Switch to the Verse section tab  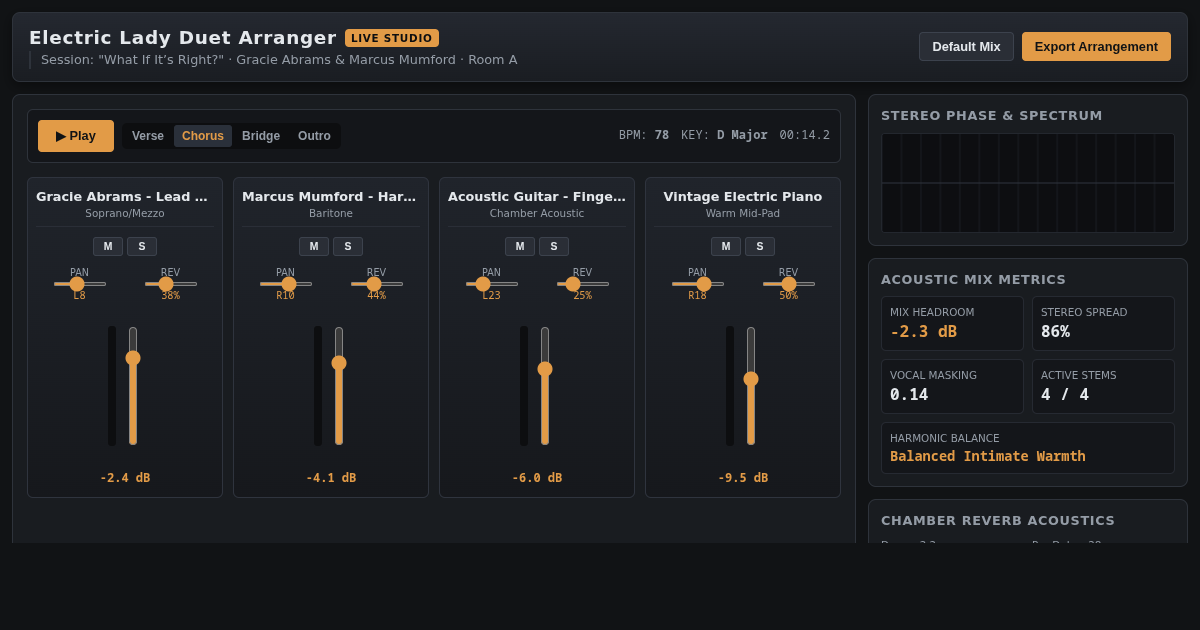148,136
